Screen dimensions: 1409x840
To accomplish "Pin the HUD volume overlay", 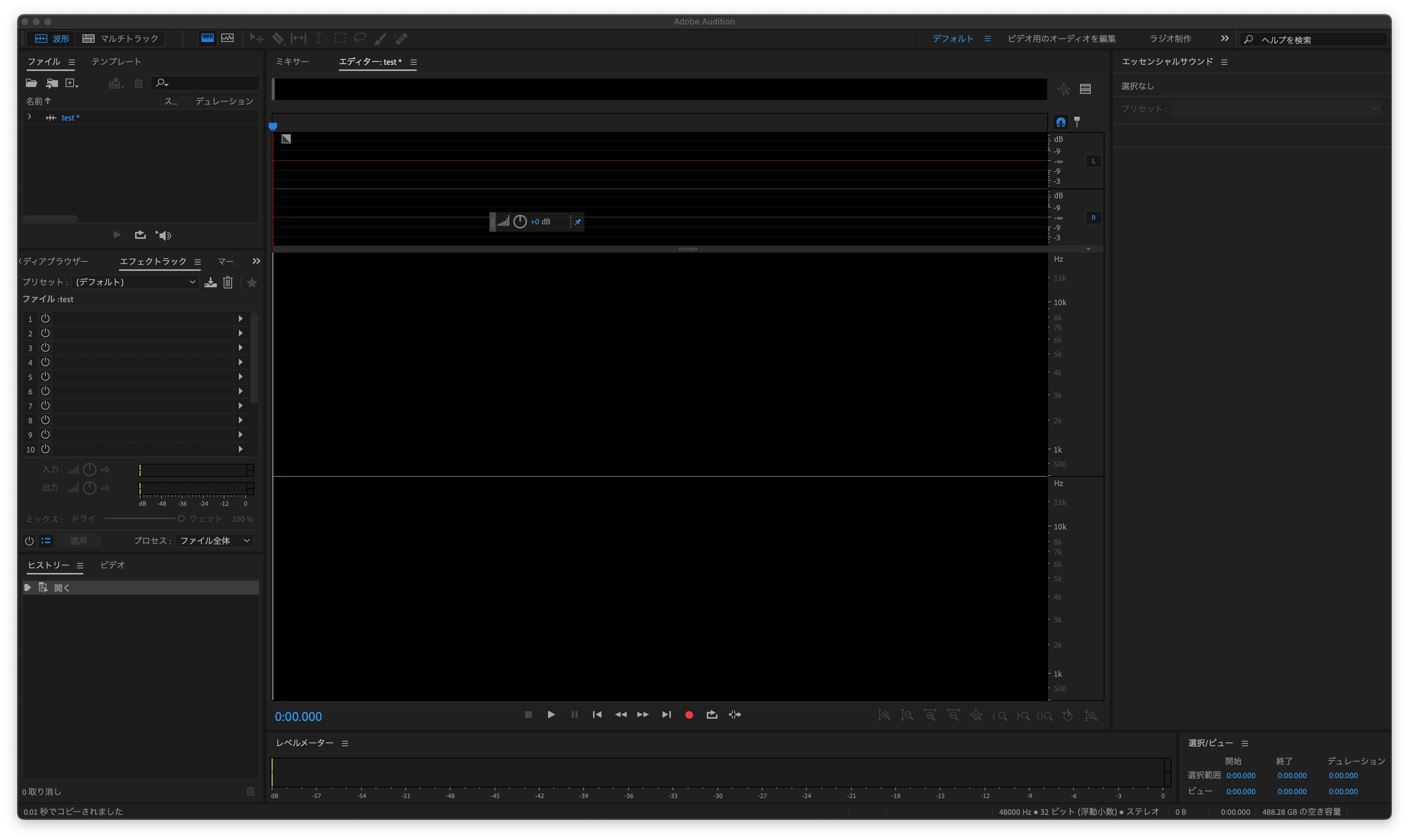I will (x=578, y=222).
